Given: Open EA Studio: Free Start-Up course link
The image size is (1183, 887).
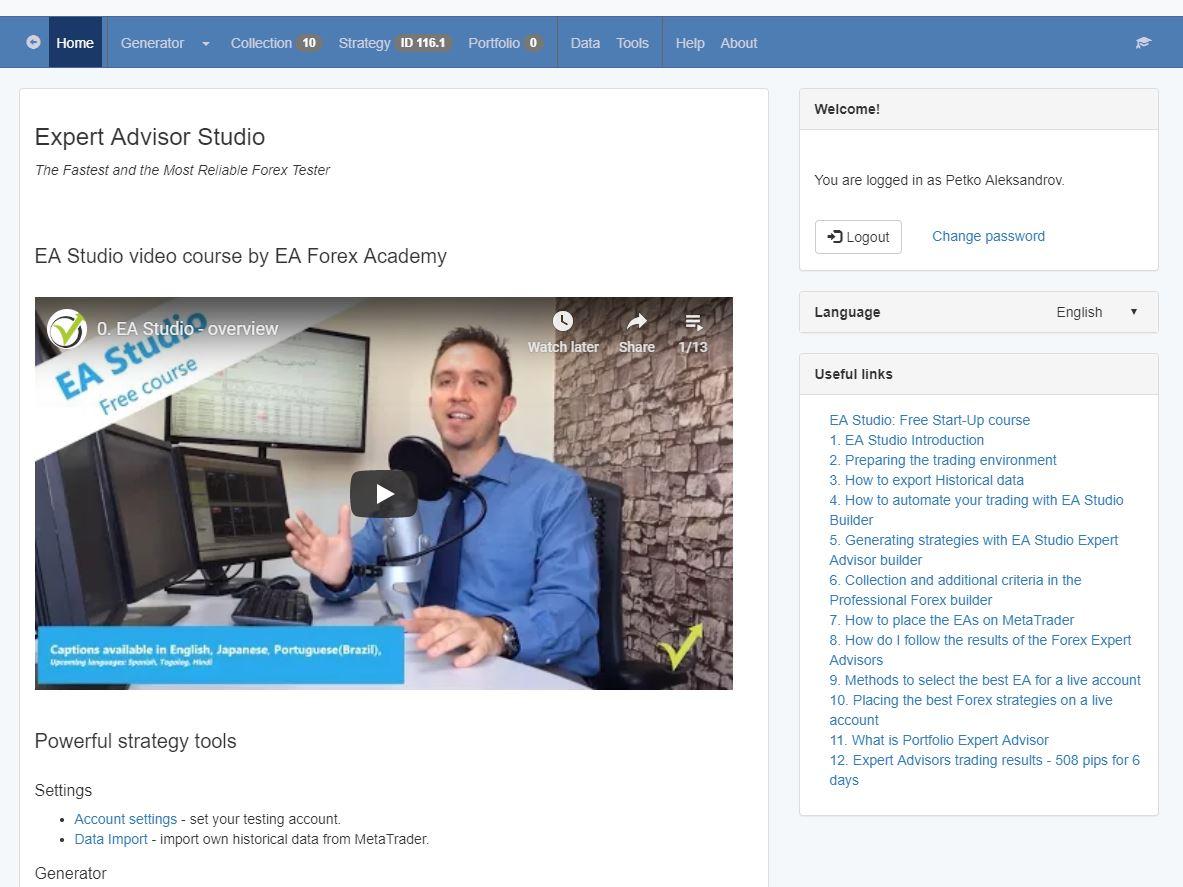Looking at the screenshot, I should tap(930, 420).
